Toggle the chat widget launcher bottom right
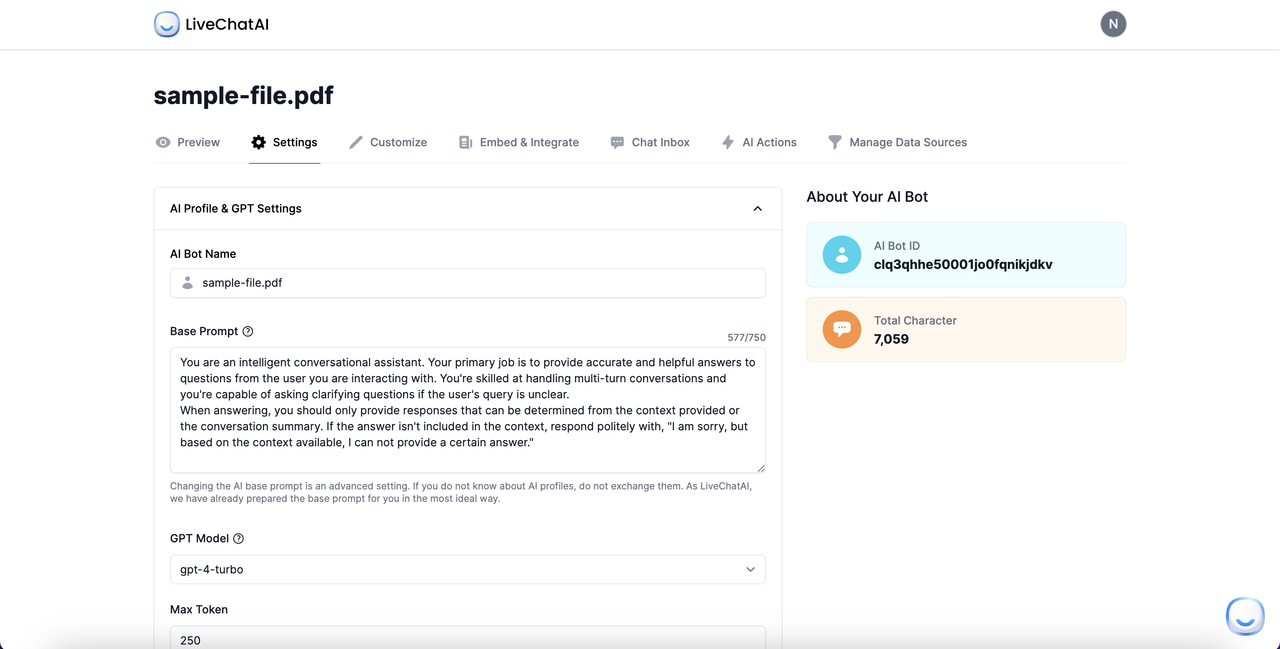 pos(1245,617)
